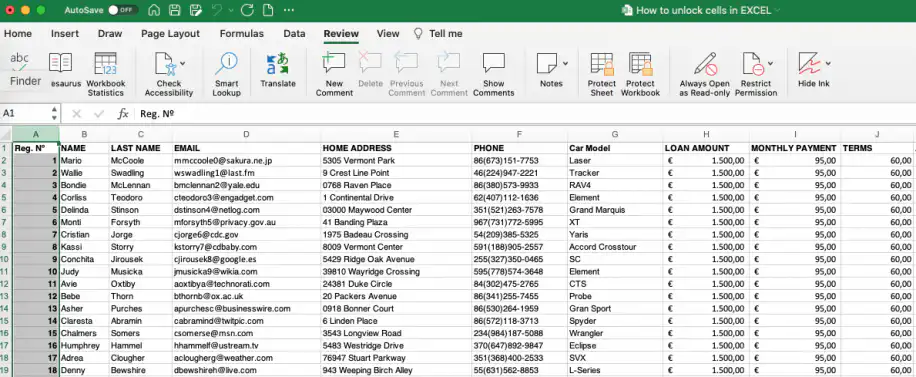Click the formula bar confirm checkmark
Viewport: 916px width, 377px height.
point(99,114)
